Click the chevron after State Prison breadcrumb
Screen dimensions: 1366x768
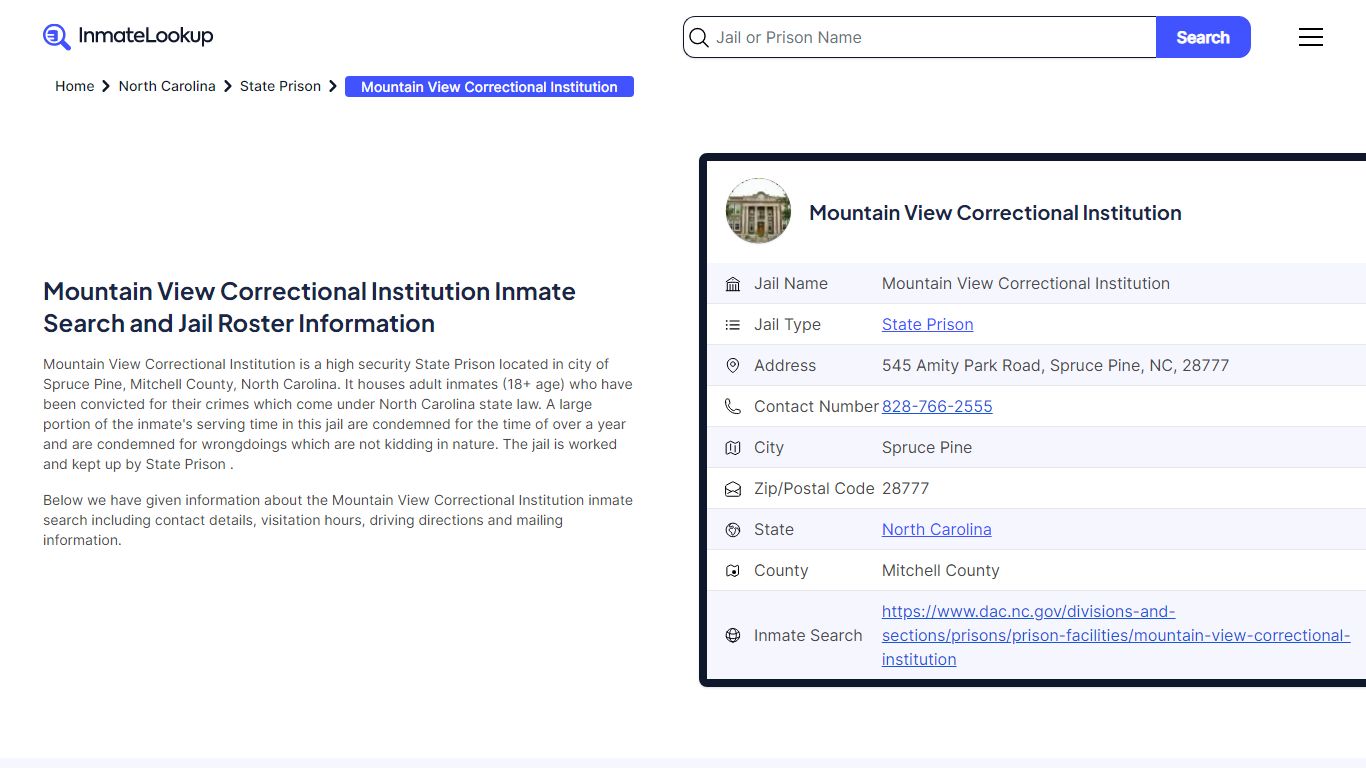point(333,86)
